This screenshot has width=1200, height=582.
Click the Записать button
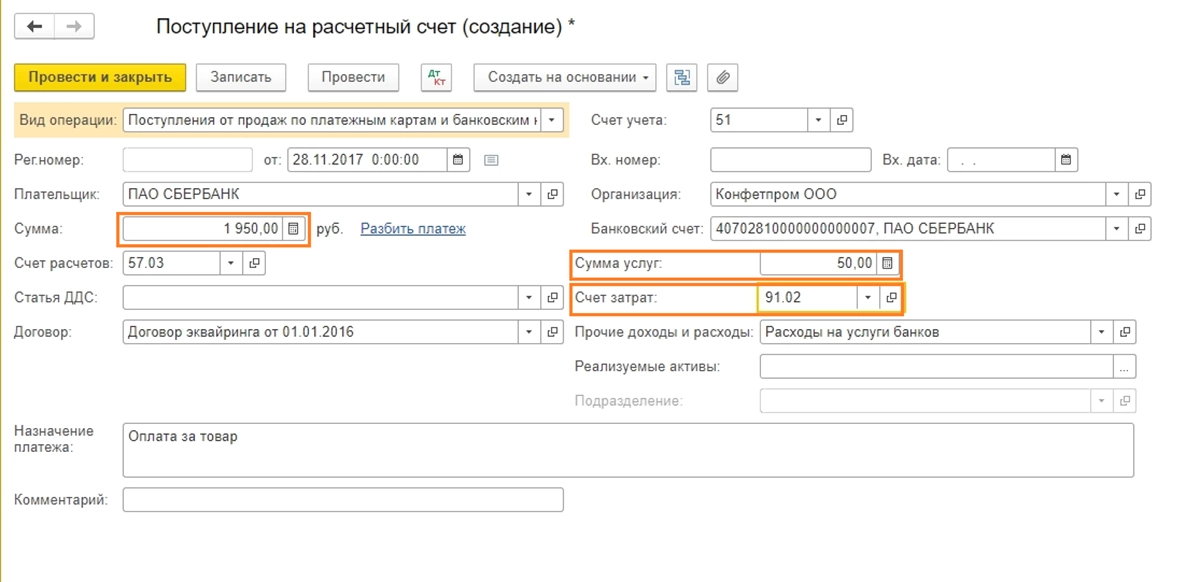click(241, 77)
